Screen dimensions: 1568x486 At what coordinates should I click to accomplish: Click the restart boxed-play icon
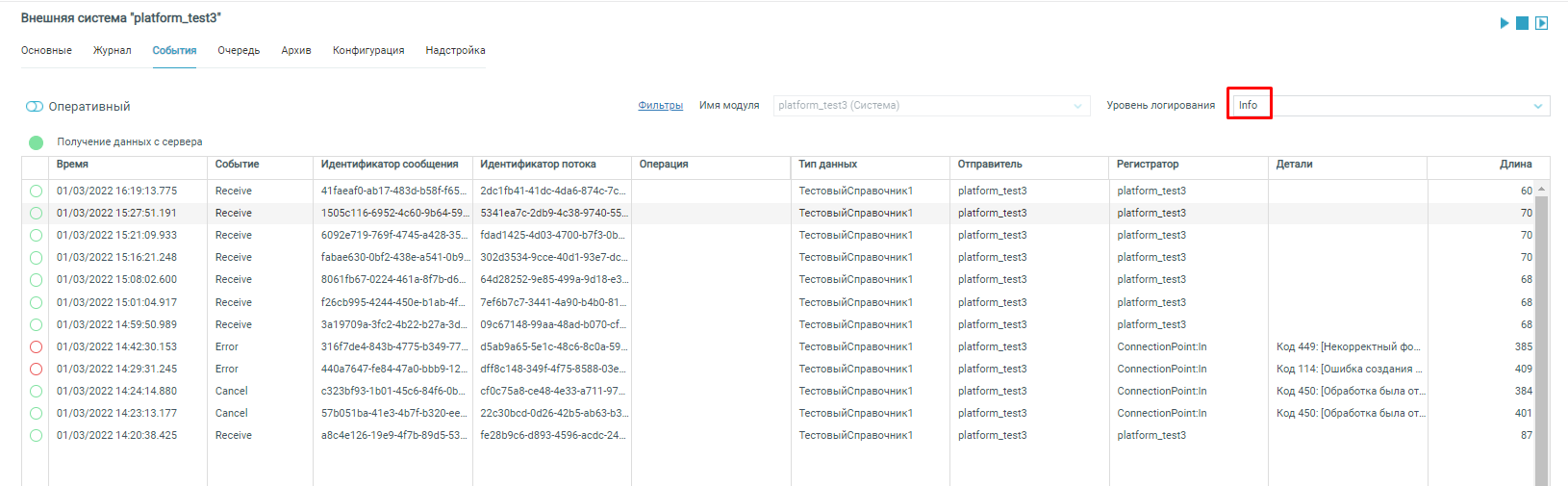1541,23
